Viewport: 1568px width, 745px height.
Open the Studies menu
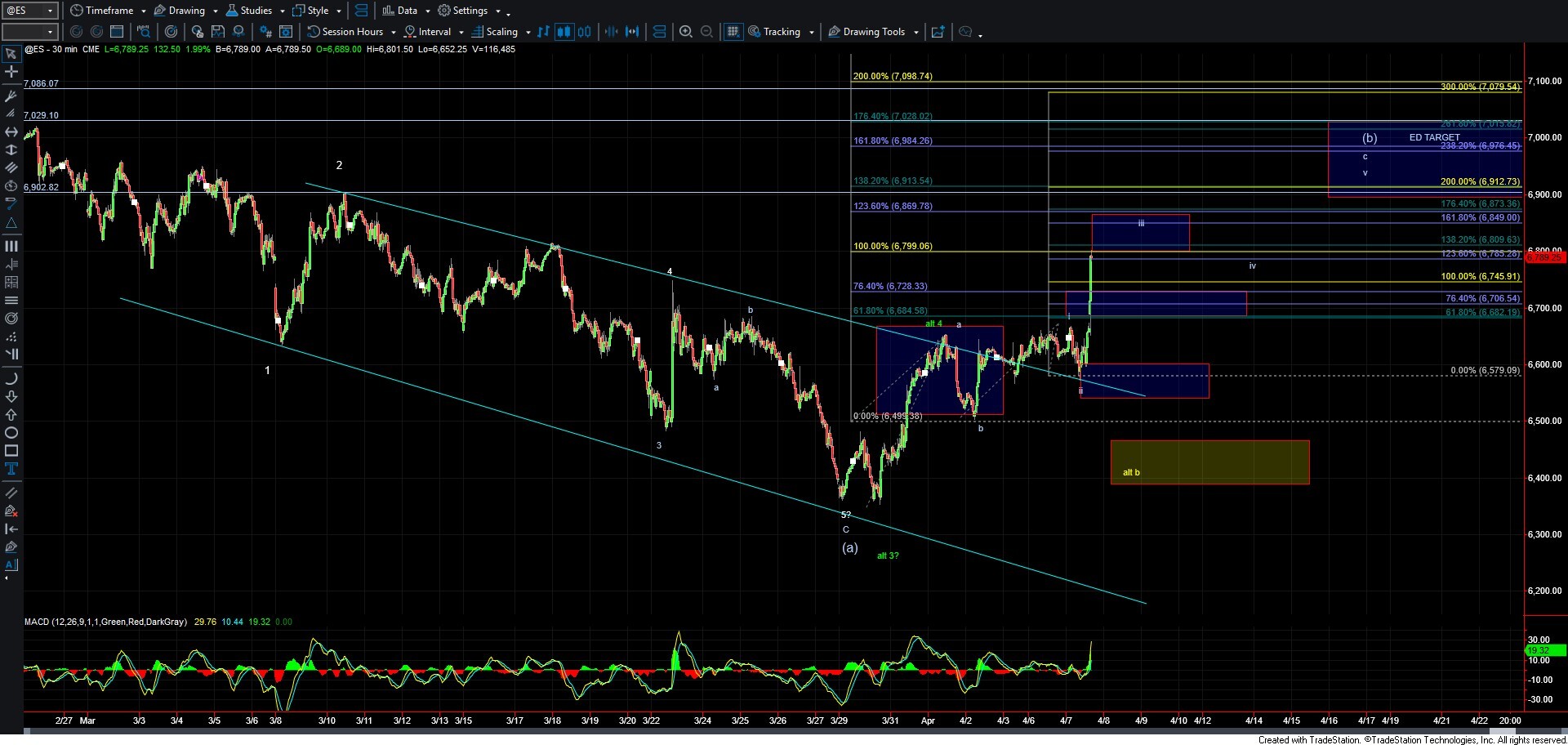pyautogui.click(x=256, y=11)
